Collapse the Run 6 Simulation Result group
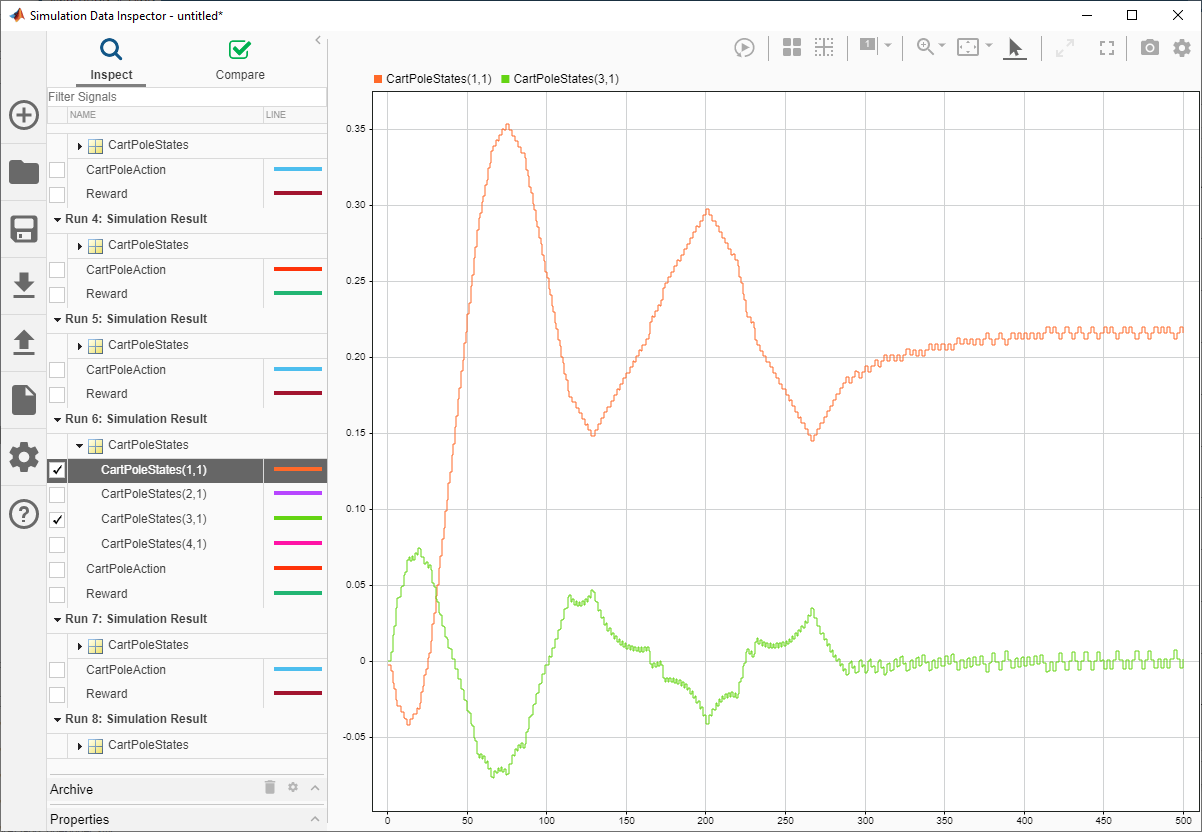 click(57, 418)
